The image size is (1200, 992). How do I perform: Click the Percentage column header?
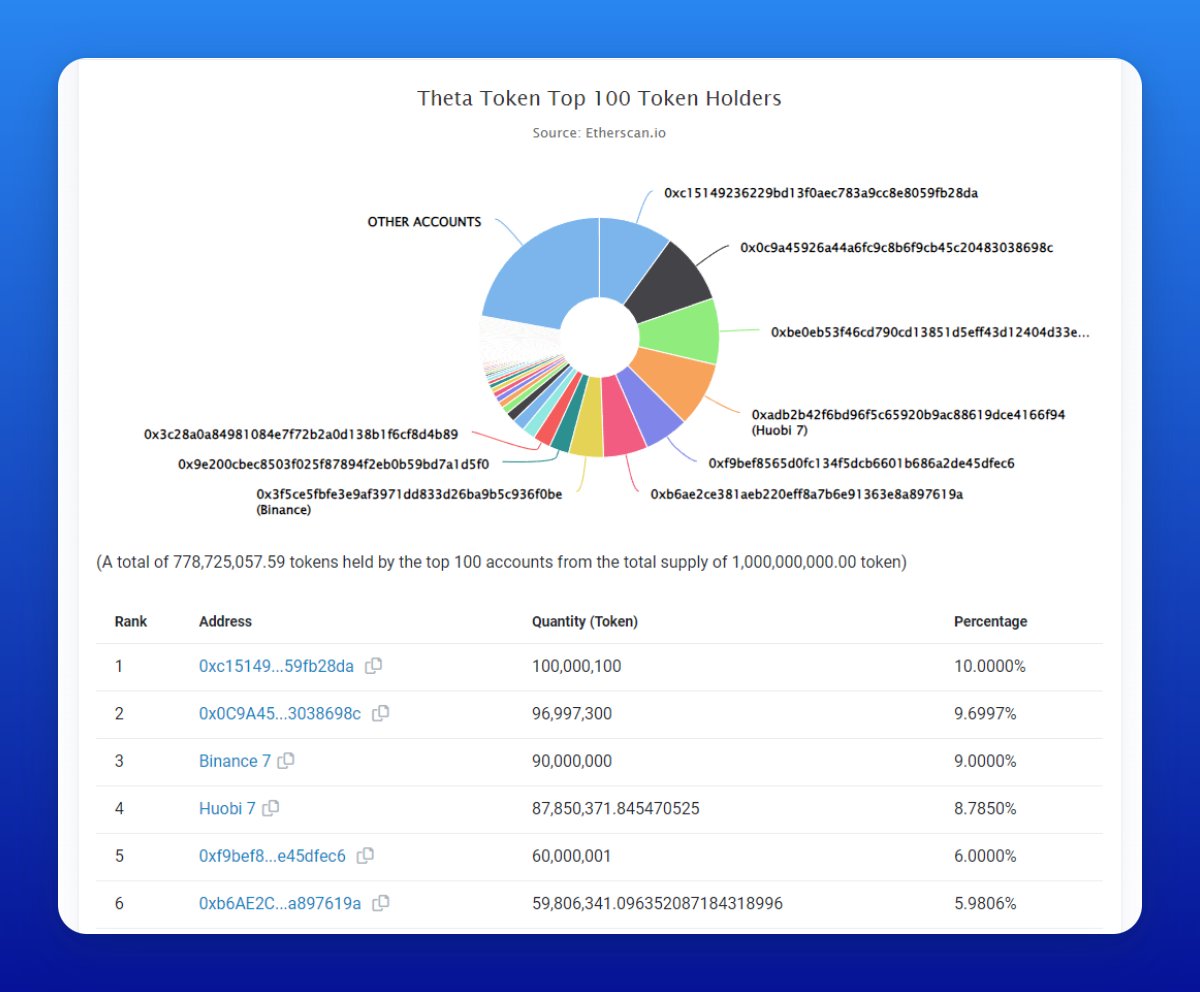[990, 621]
